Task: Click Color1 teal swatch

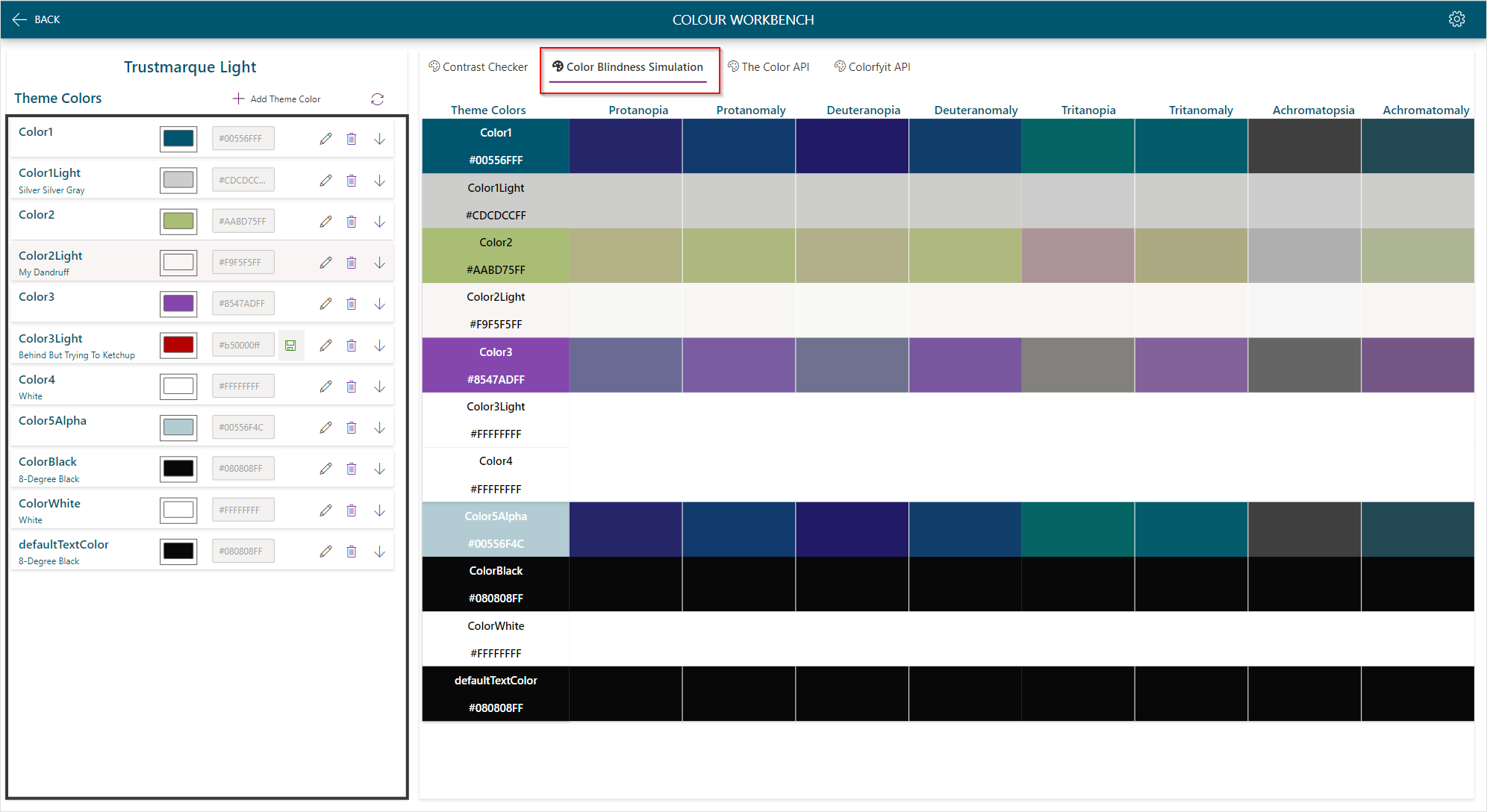Action: coord(178,139)
